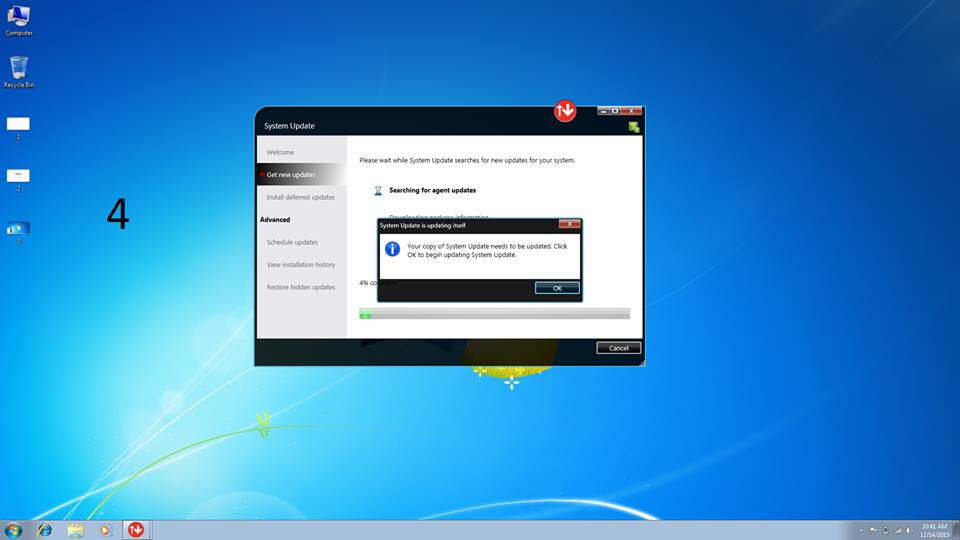Open Schedule updates under Advanced

(x=292, y=242)
